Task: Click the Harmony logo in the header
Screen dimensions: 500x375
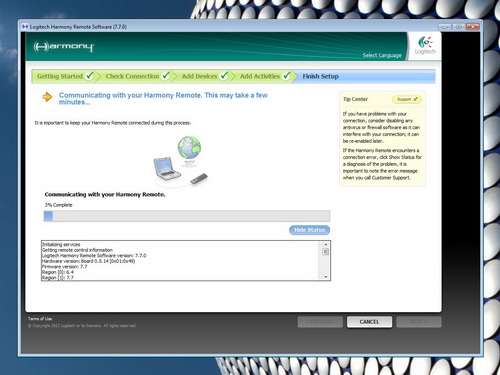Action: tap(64, 47)
